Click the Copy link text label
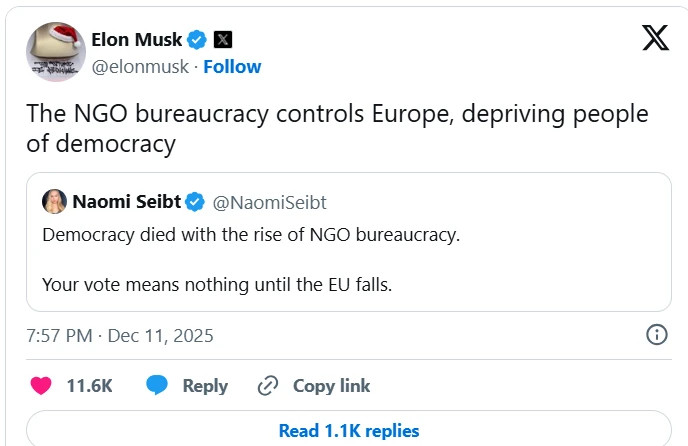The height and width of the screenshot is (446, 688). pyautogui.click(x=331, y=385)
